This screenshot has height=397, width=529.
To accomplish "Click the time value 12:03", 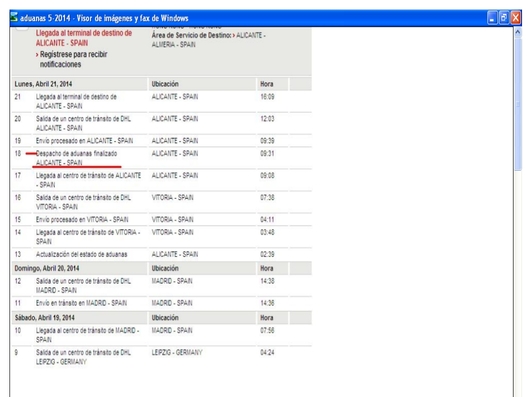I will tap(267, 119).
